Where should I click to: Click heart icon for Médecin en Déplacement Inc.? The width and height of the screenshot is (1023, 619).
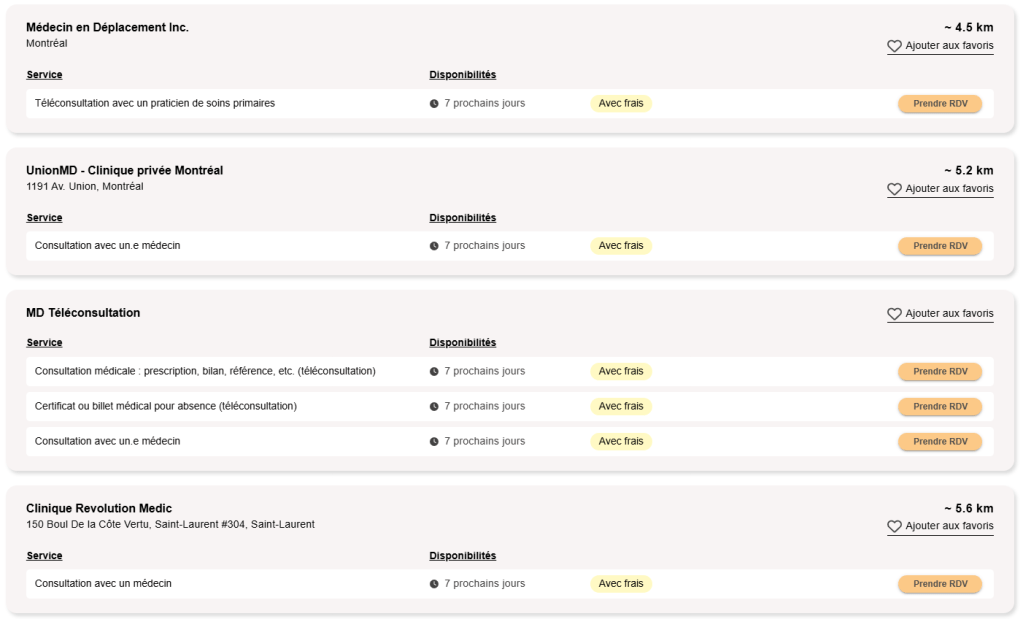[x=894, y=46]
